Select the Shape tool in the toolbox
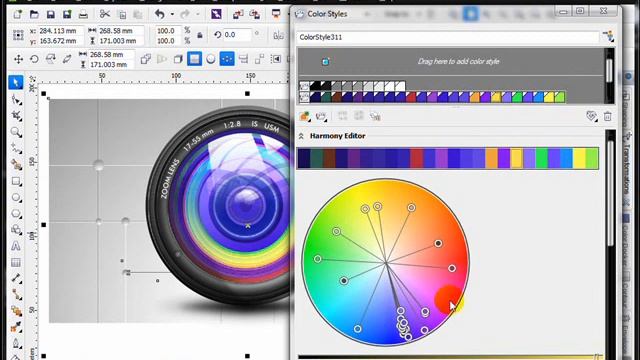640x360 pixels. pos(16,99)
